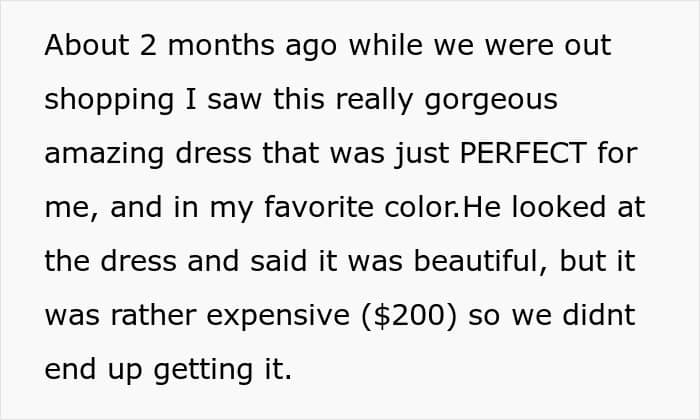700x420 pixels.
Task: Click the word 'getting' in last line
Action: (203, 371)
